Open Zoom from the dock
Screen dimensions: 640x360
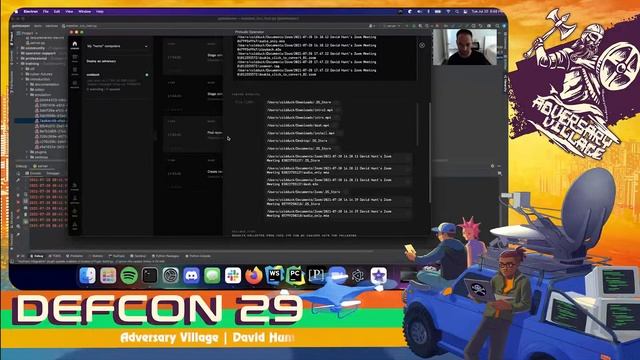[337, 276]
